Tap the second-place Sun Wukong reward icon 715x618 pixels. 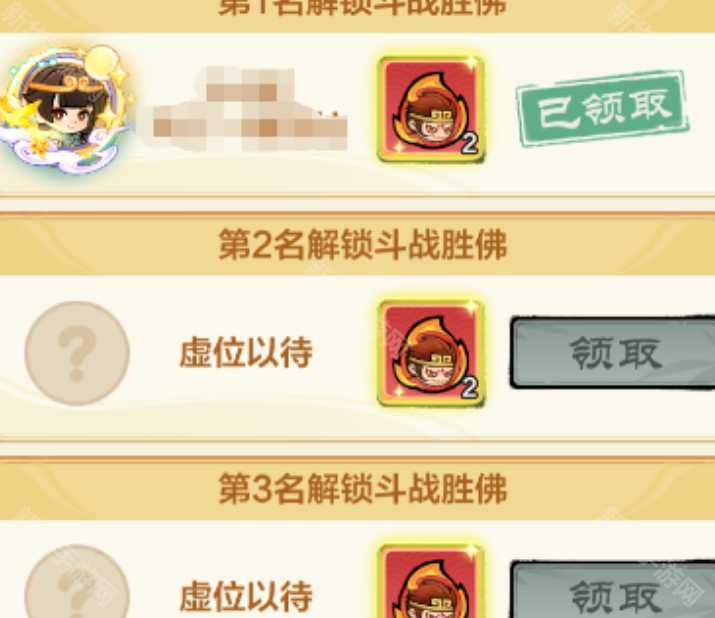430,353
